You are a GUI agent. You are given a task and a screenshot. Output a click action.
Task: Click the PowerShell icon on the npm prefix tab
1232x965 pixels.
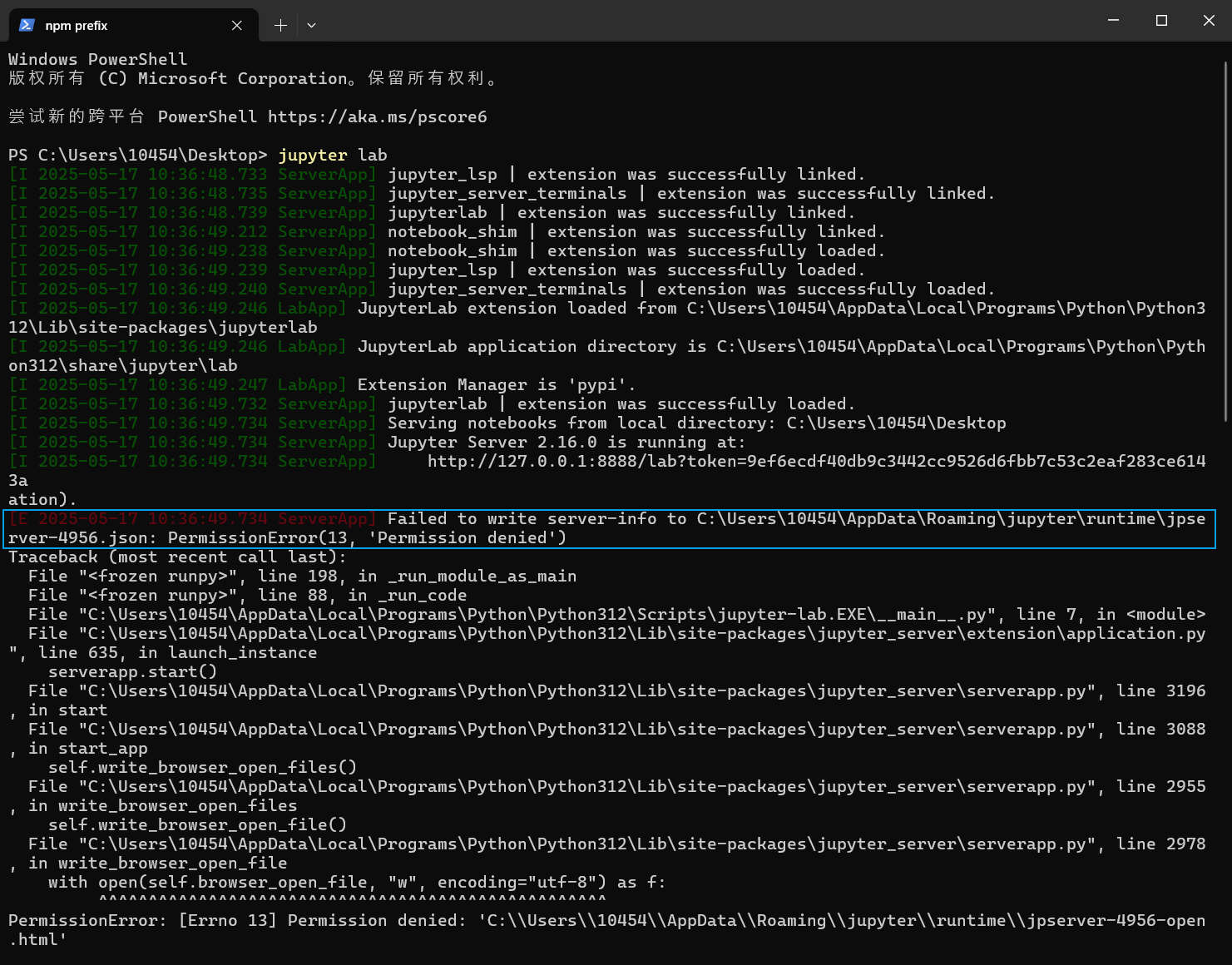tap(27, 25)
